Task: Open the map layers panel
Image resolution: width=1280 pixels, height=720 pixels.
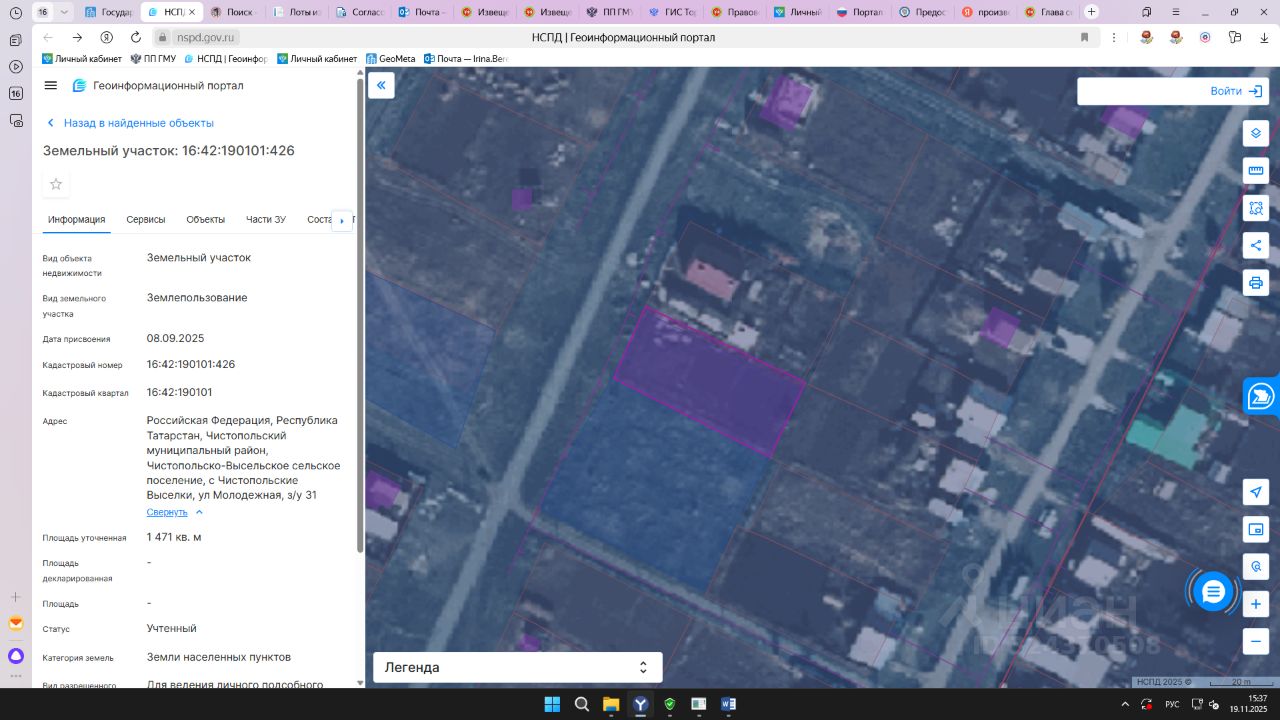Action: (x=1256, y=133)
